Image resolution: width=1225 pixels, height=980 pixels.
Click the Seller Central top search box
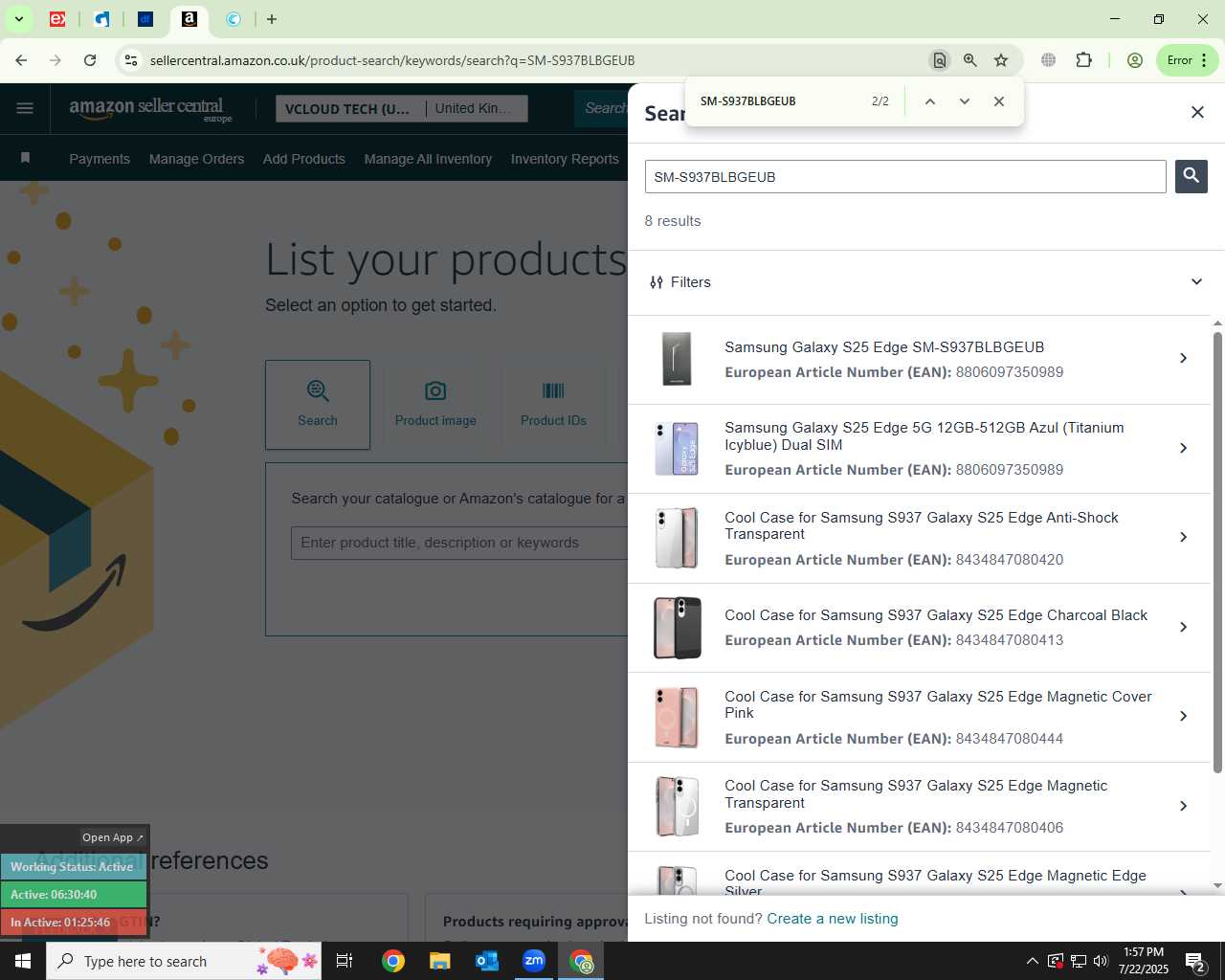tap(603, 108)
